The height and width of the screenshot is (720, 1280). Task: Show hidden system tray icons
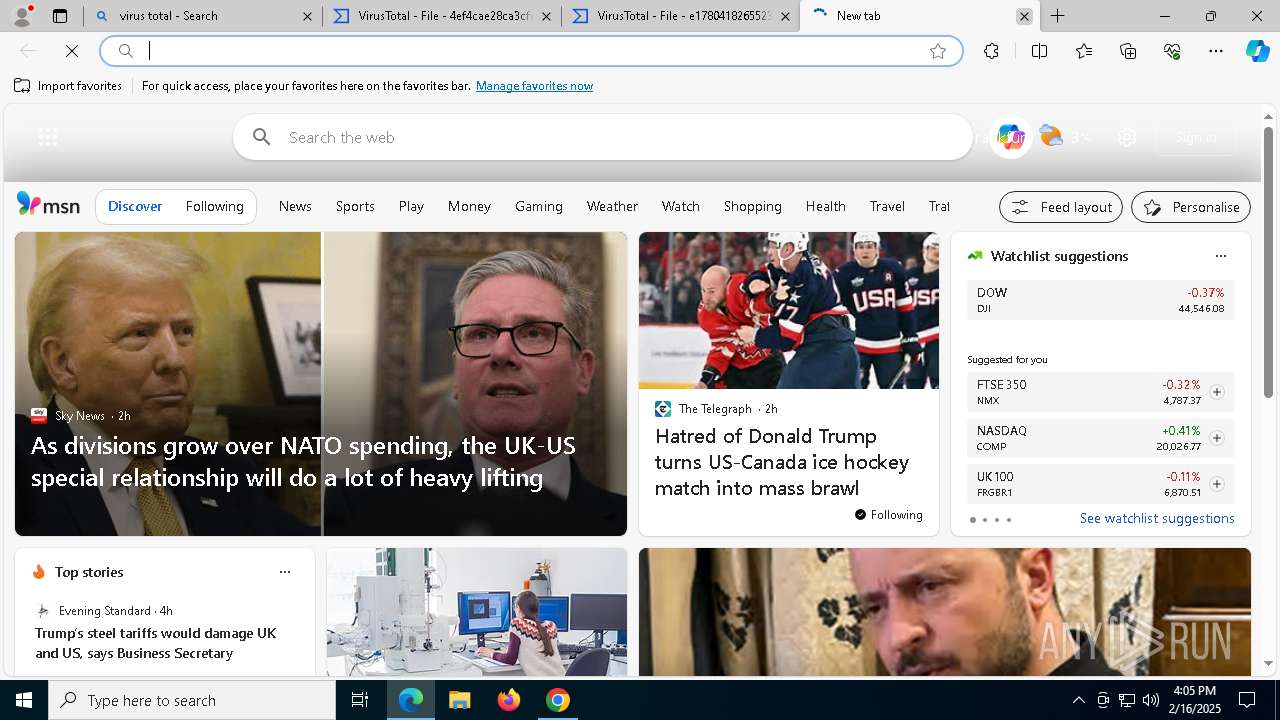(x=1078, y=700)
